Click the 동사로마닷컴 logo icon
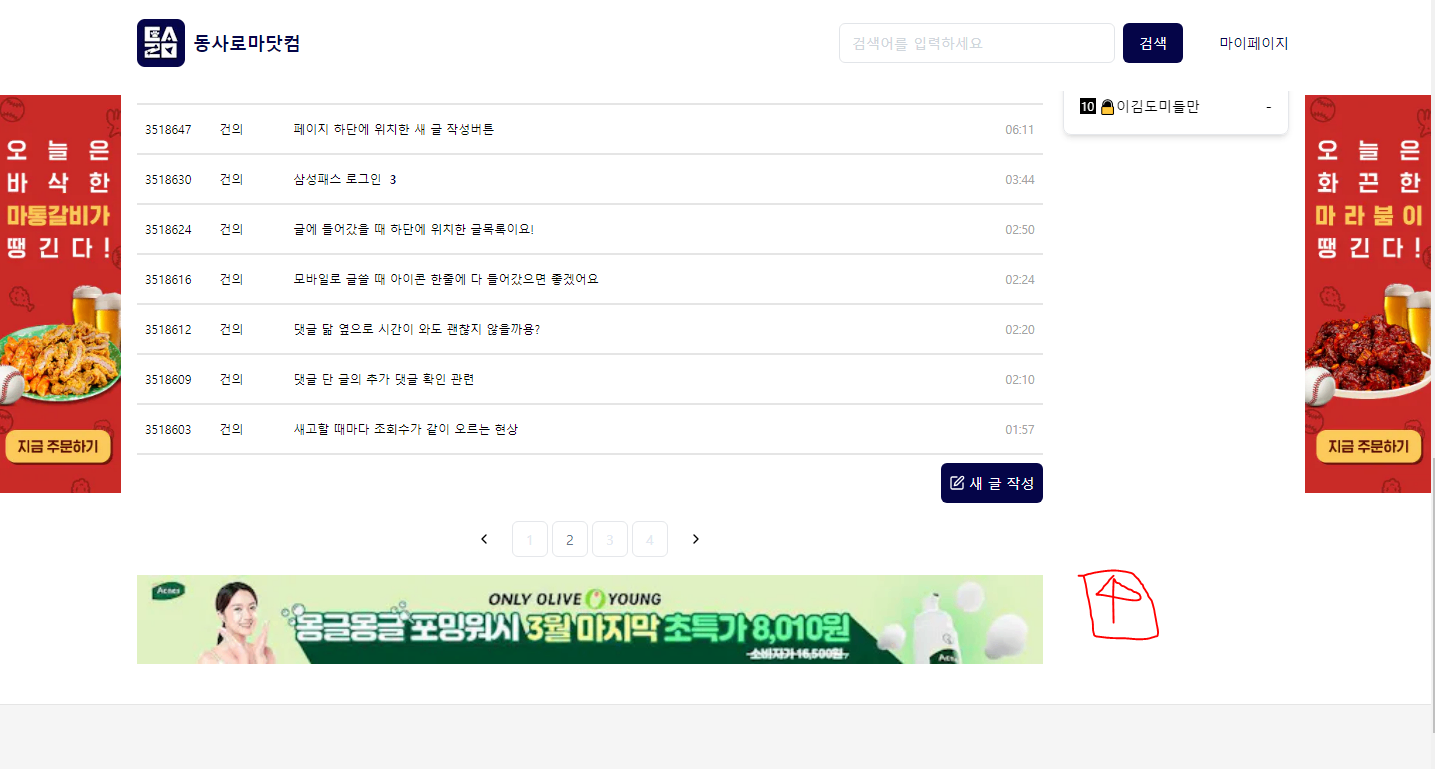The width and height of the screenshot is (1435, 769). [x=161, y=43]
